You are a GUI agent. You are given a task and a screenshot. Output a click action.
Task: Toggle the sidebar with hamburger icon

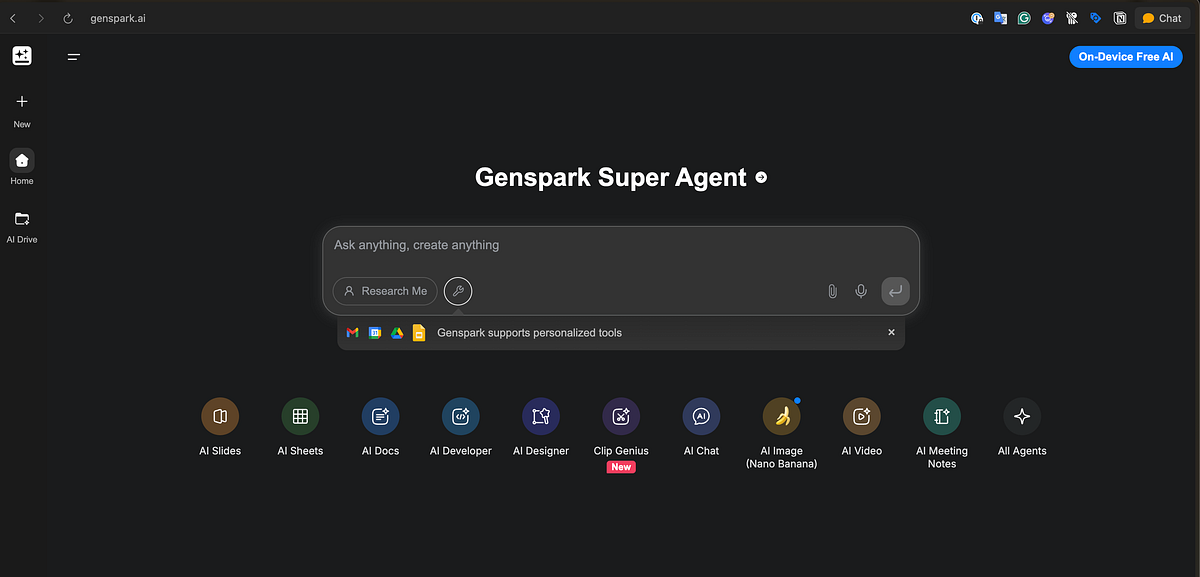(74, 57)
